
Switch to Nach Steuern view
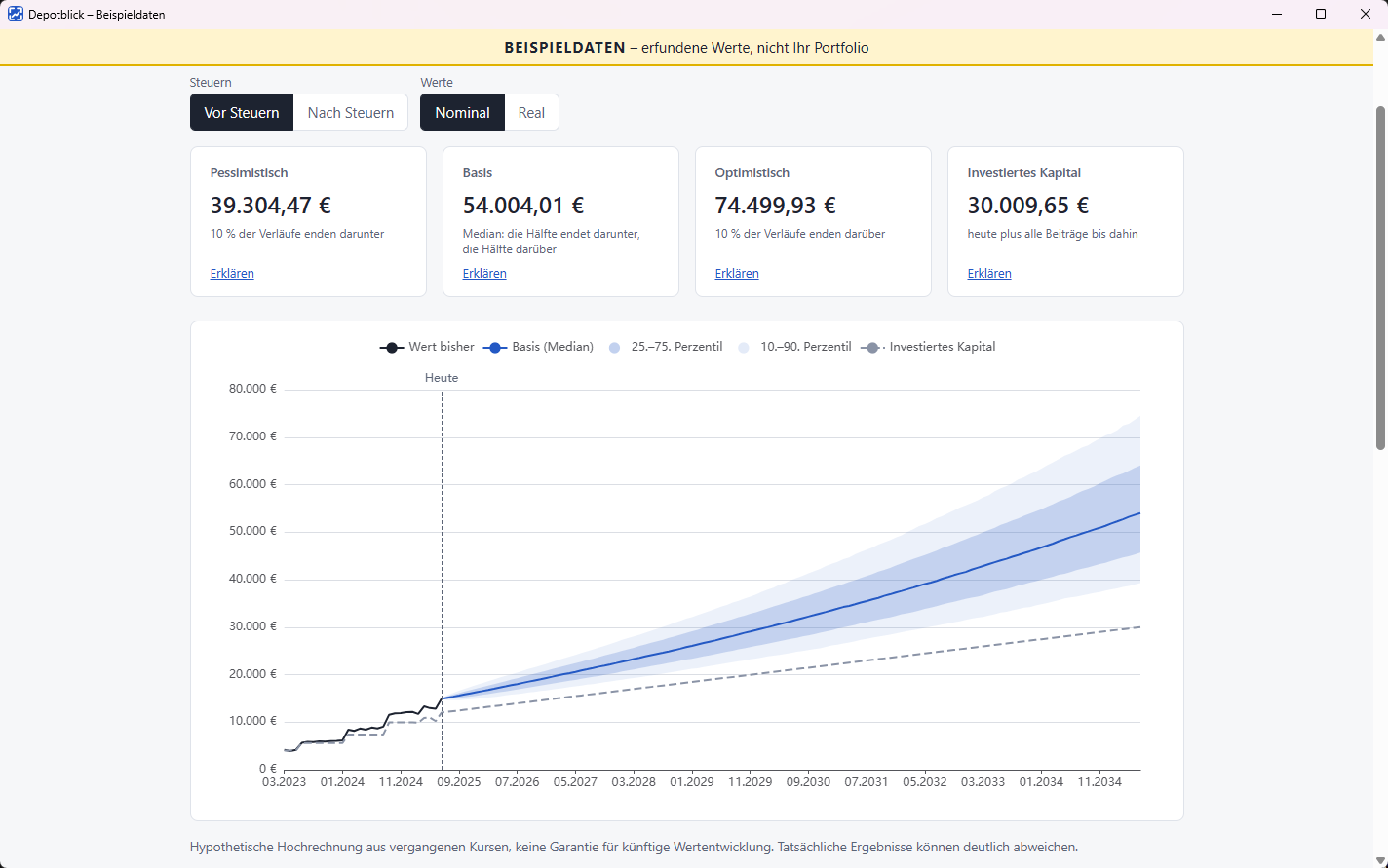tap(351, 112)
